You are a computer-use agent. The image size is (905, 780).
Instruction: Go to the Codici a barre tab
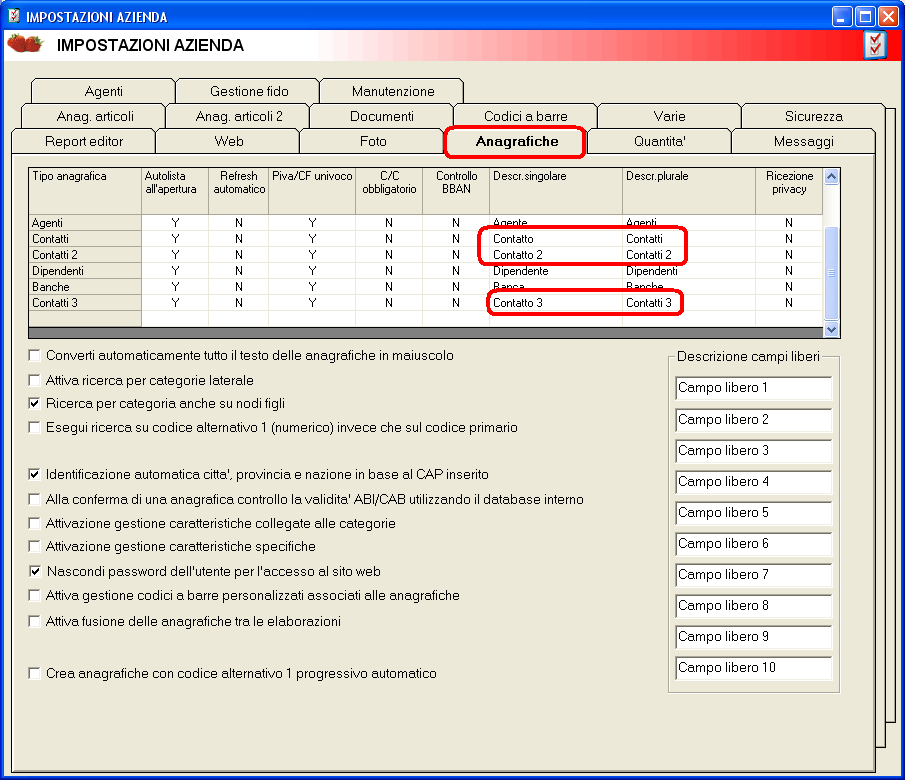point(525,116)
